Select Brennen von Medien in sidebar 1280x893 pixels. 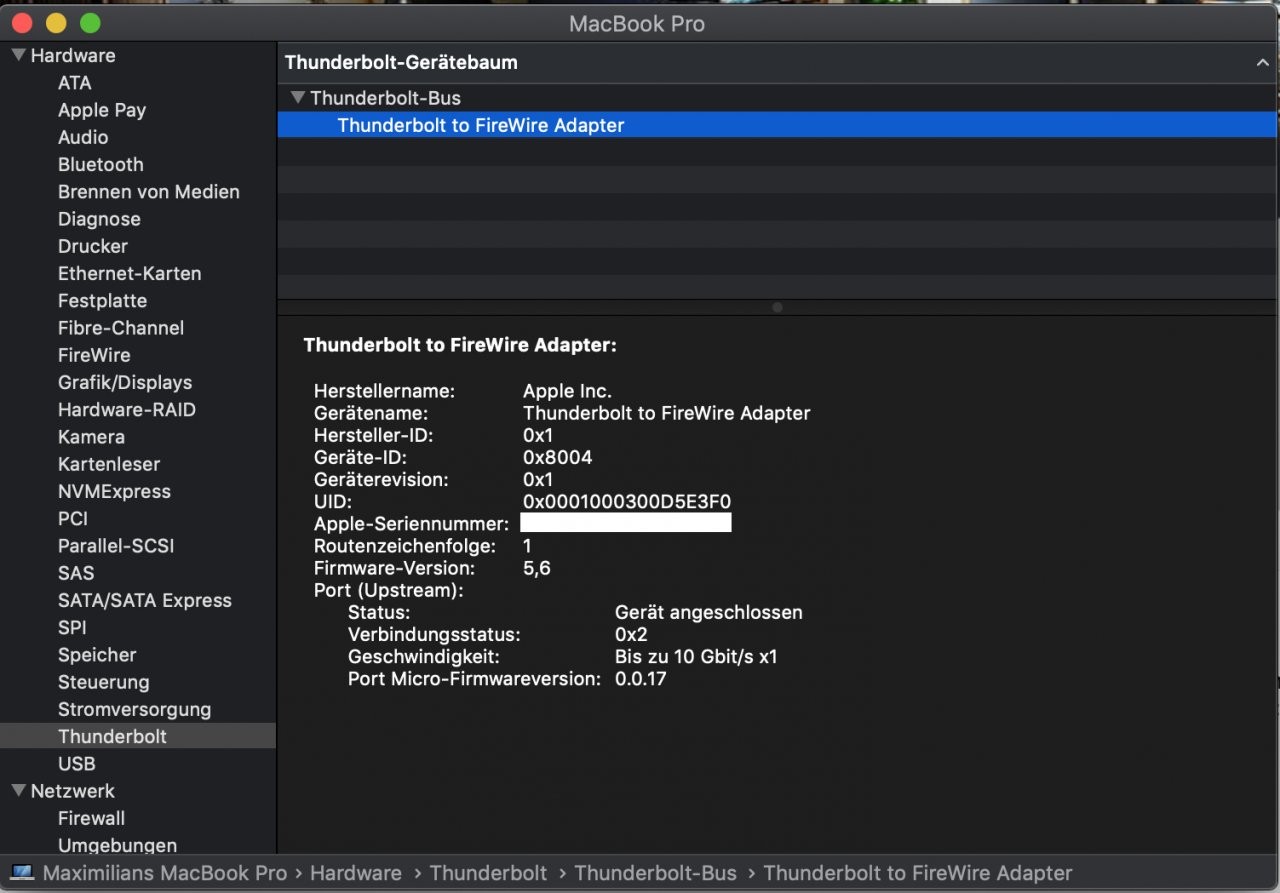149,192
